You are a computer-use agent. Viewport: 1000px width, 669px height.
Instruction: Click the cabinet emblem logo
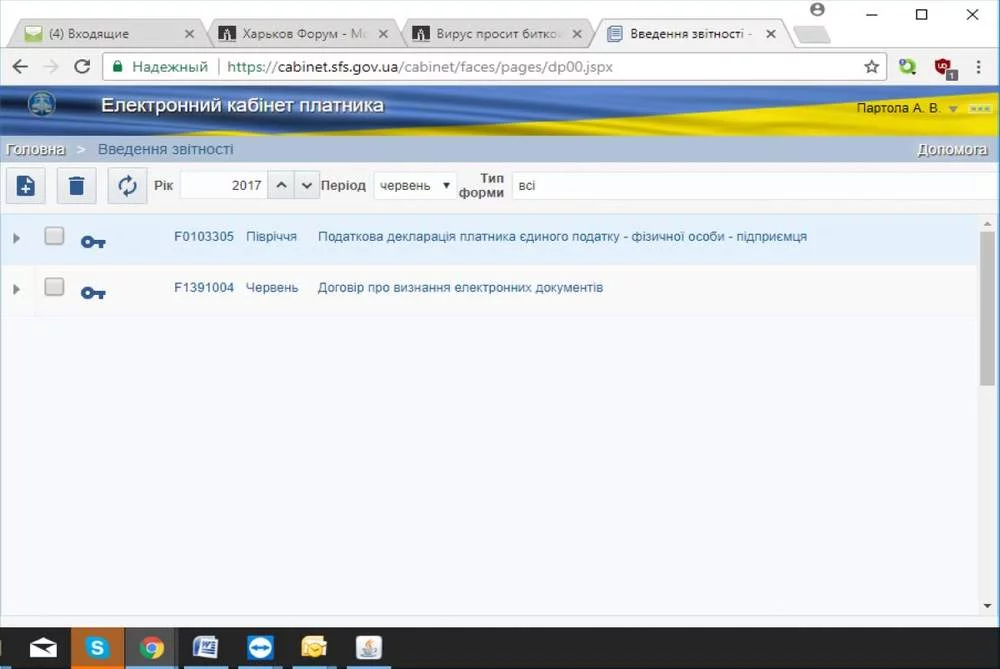[42, 103]
